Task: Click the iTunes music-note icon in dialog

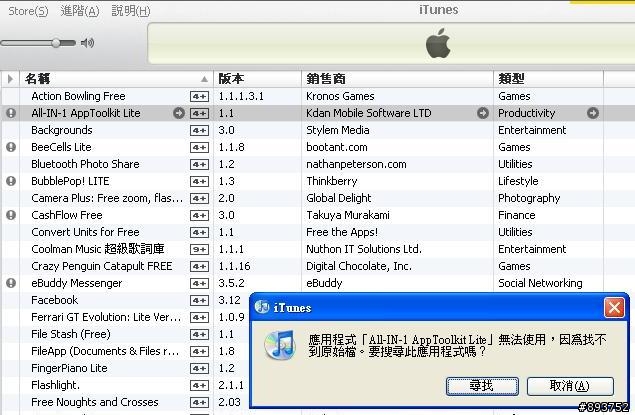Action: click(x=280, y=344)
